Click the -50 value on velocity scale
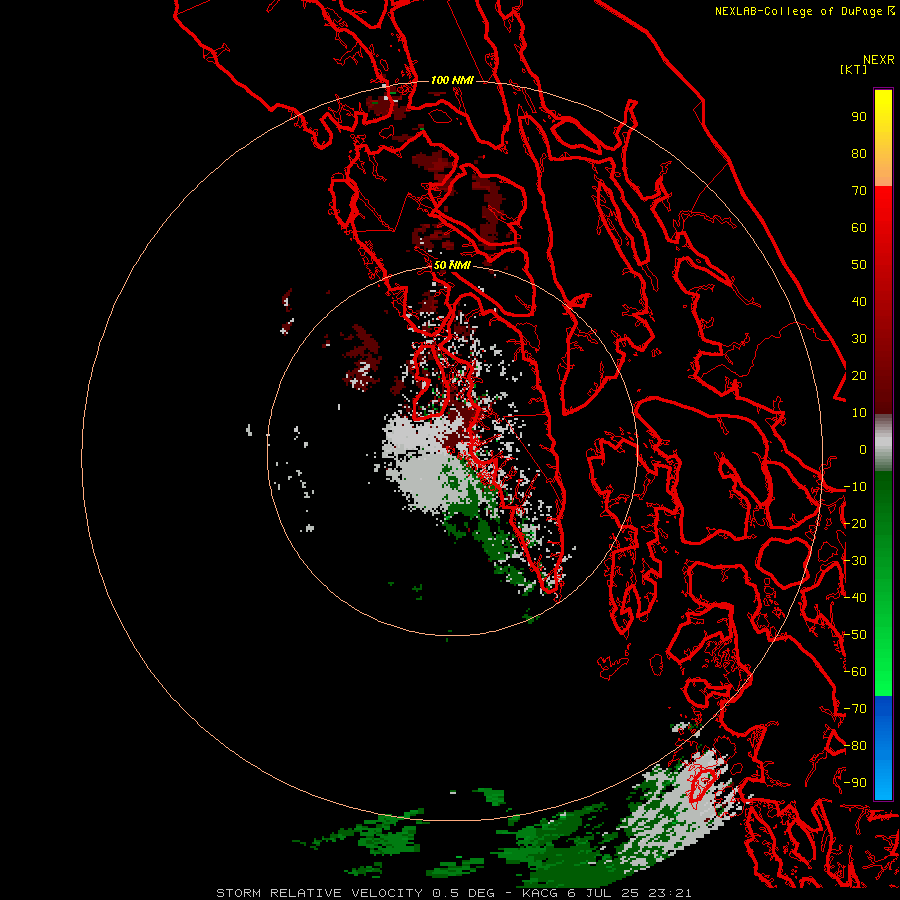Image resolution: width=900 pixels, height=900 pixels. [855, 635]
